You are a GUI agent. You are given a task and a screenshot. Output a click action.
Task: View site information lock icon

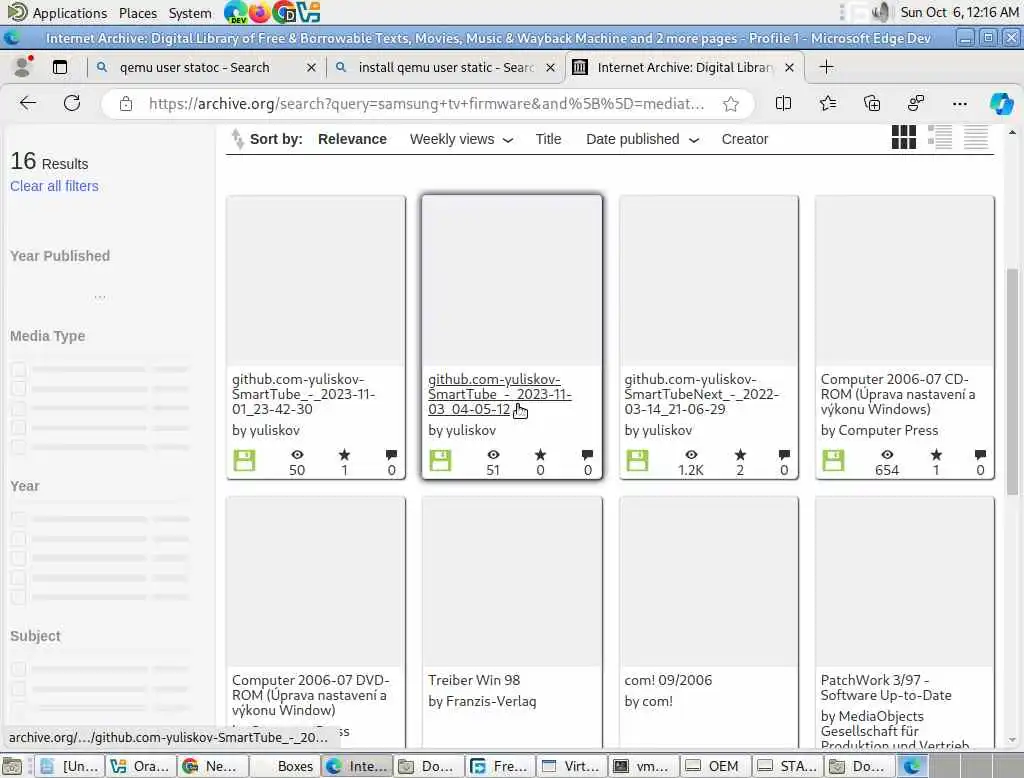click(x=126, y=104)
